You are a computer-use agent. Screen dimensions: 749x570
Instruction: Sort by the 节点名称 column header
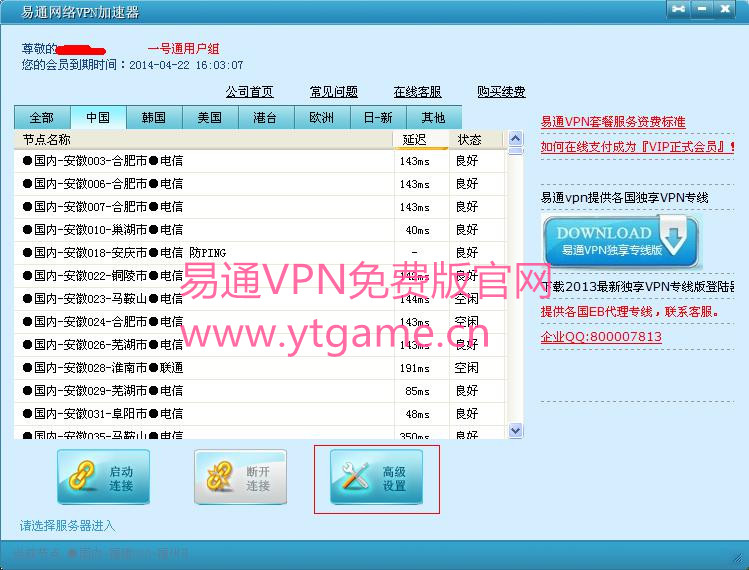click(x=204, y=140)
